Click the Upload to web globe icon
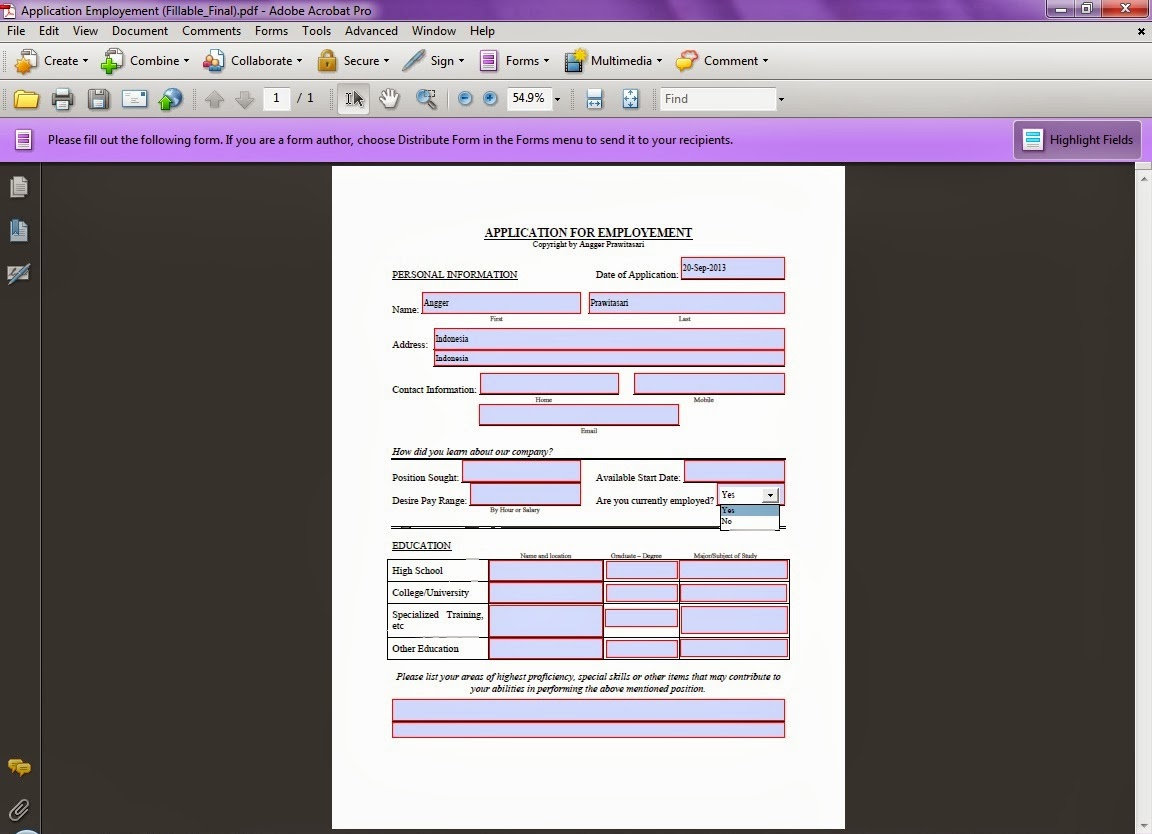 click(x=170, y=98)
